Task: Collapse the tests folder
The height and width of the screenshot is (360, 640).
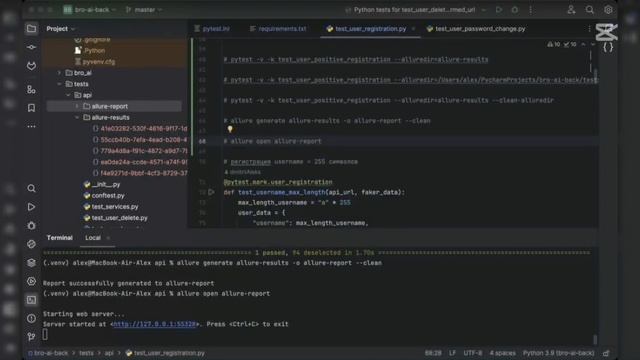Action: click(60, 84)
